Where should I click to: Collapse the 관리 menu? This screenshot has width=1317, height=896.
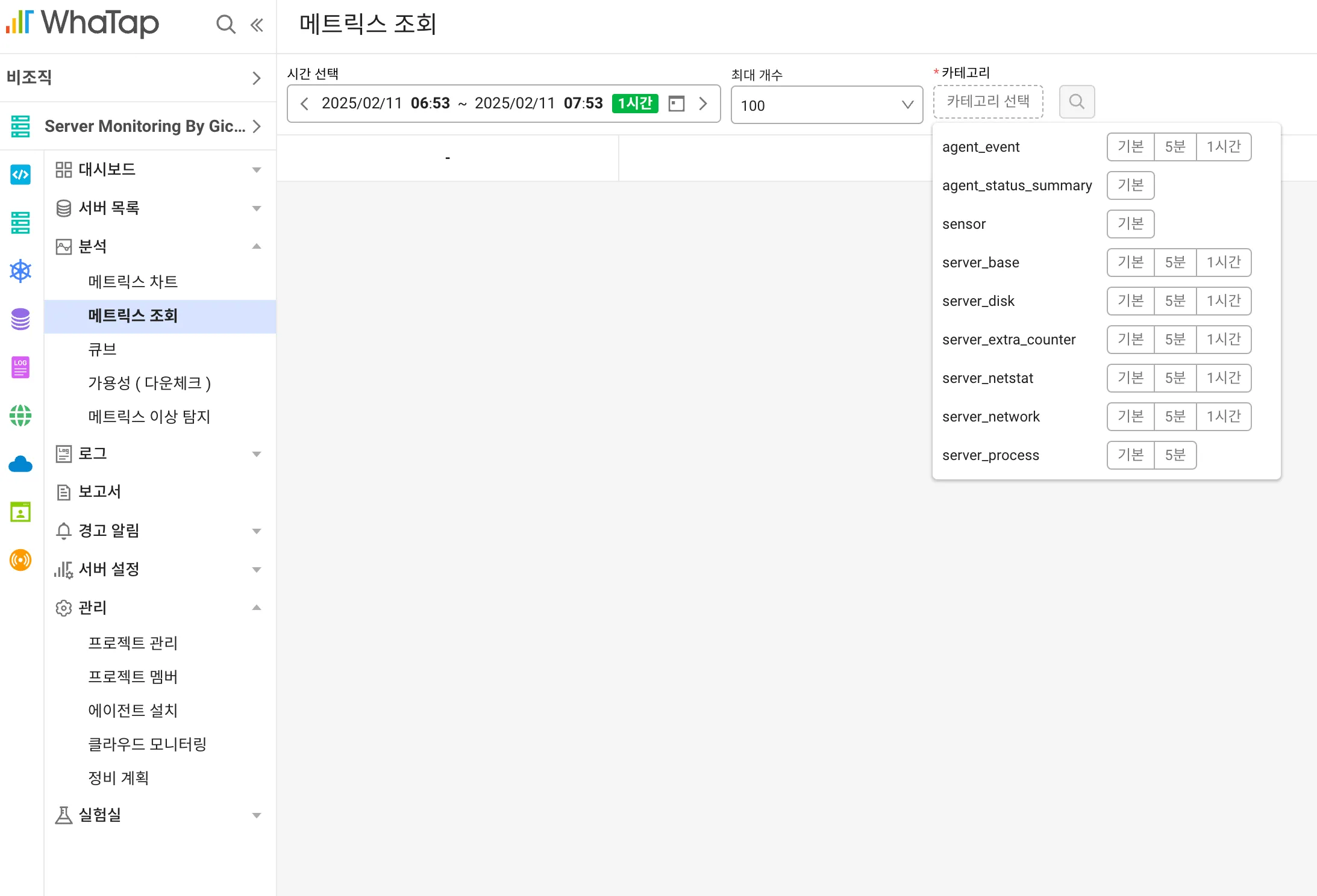160,608
